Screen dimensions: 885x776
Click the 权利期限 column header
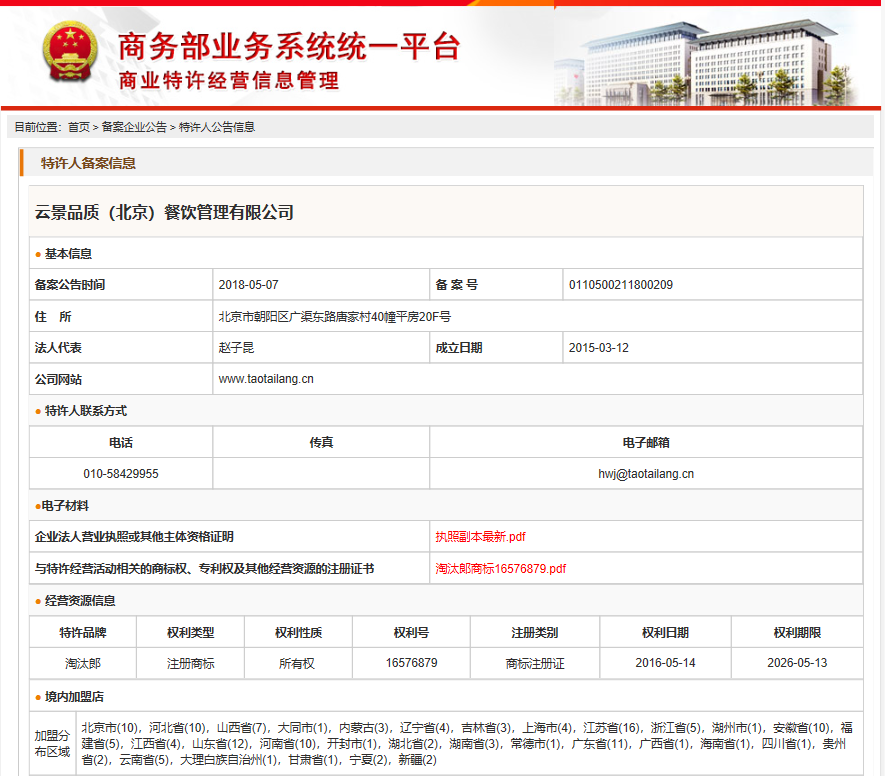pos(797,633)
